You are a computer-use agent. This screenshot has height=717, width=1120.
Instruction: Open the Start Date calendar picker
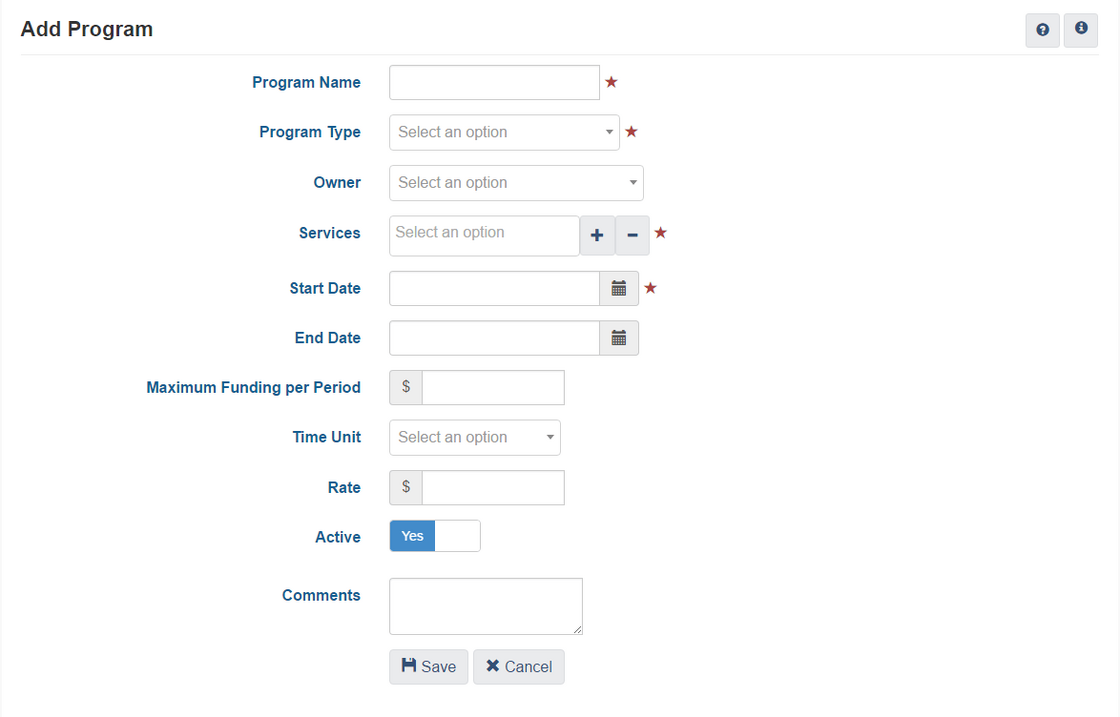(x=619, y=288)
